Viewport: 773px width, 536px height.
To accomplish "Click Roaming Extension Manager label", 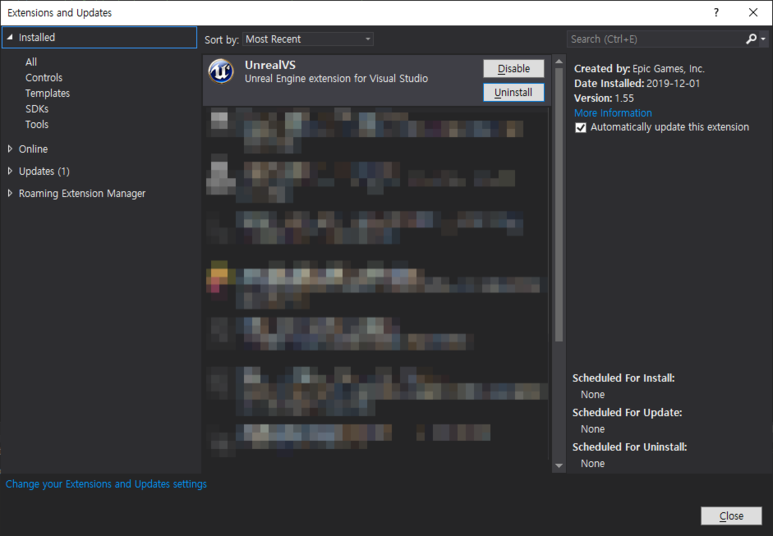I will [x=82, y=193].
